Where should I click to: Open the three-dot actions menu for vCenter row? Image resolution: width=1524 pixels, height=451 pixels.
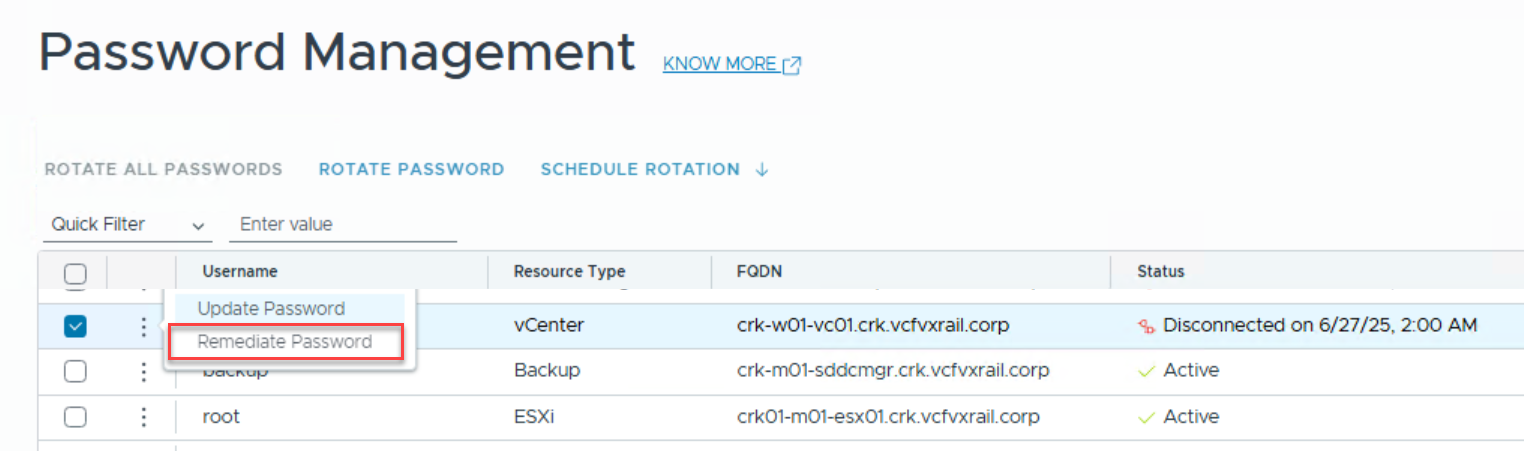[x=144, y=326]
